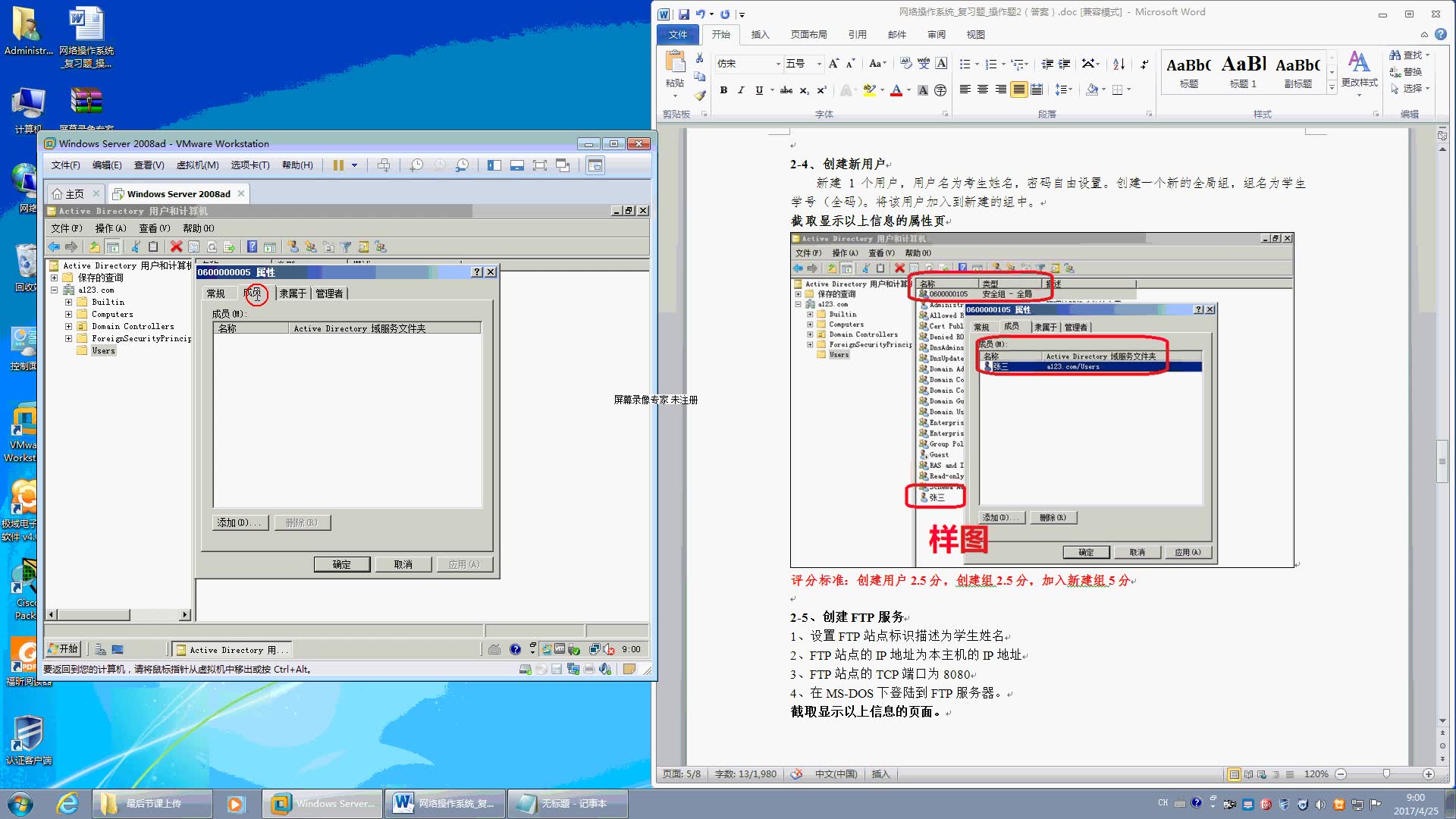
Task: Click the 确定 button in properties dialog
Action: point(341,564)
